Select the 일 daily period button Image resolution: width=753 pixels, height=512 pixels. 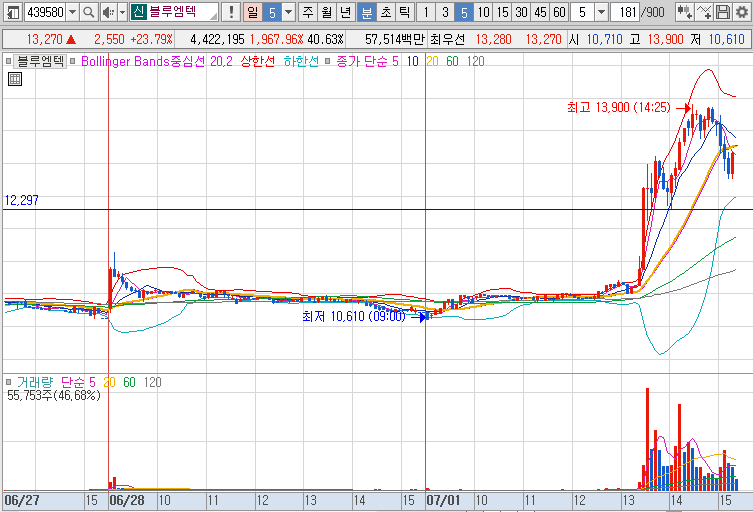253,12
